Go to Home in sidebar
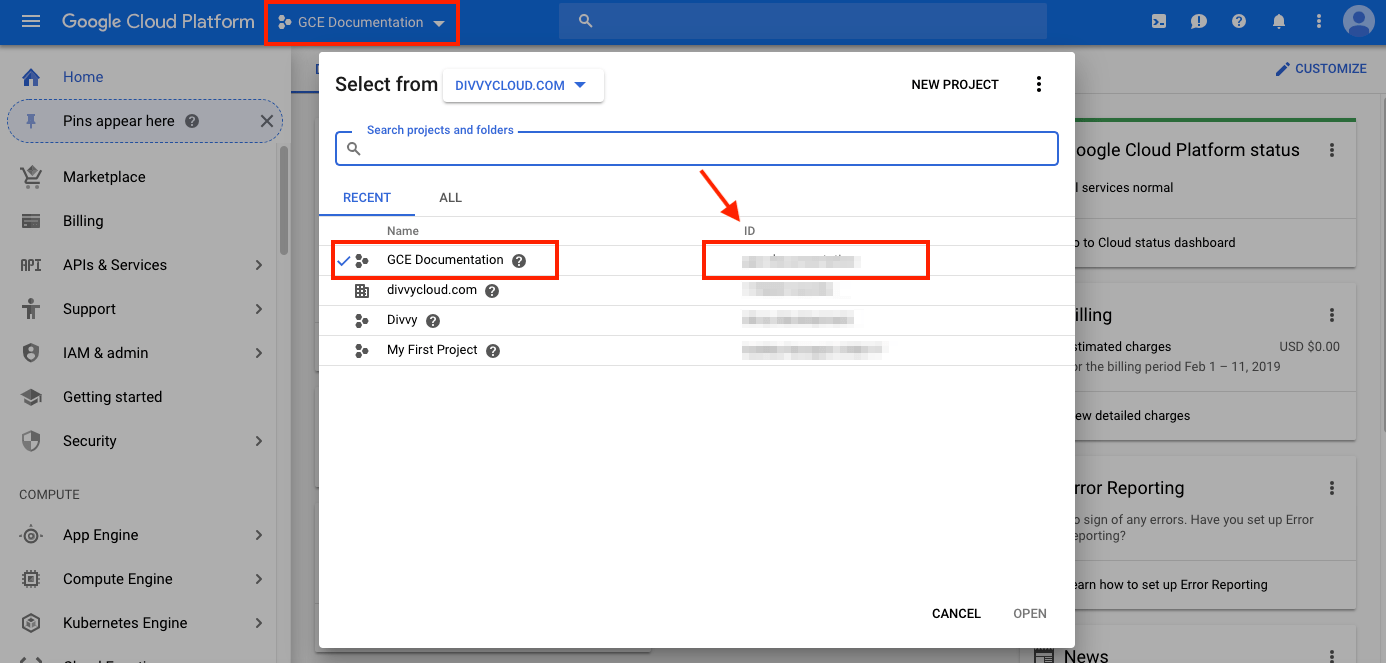 (83, 77)
